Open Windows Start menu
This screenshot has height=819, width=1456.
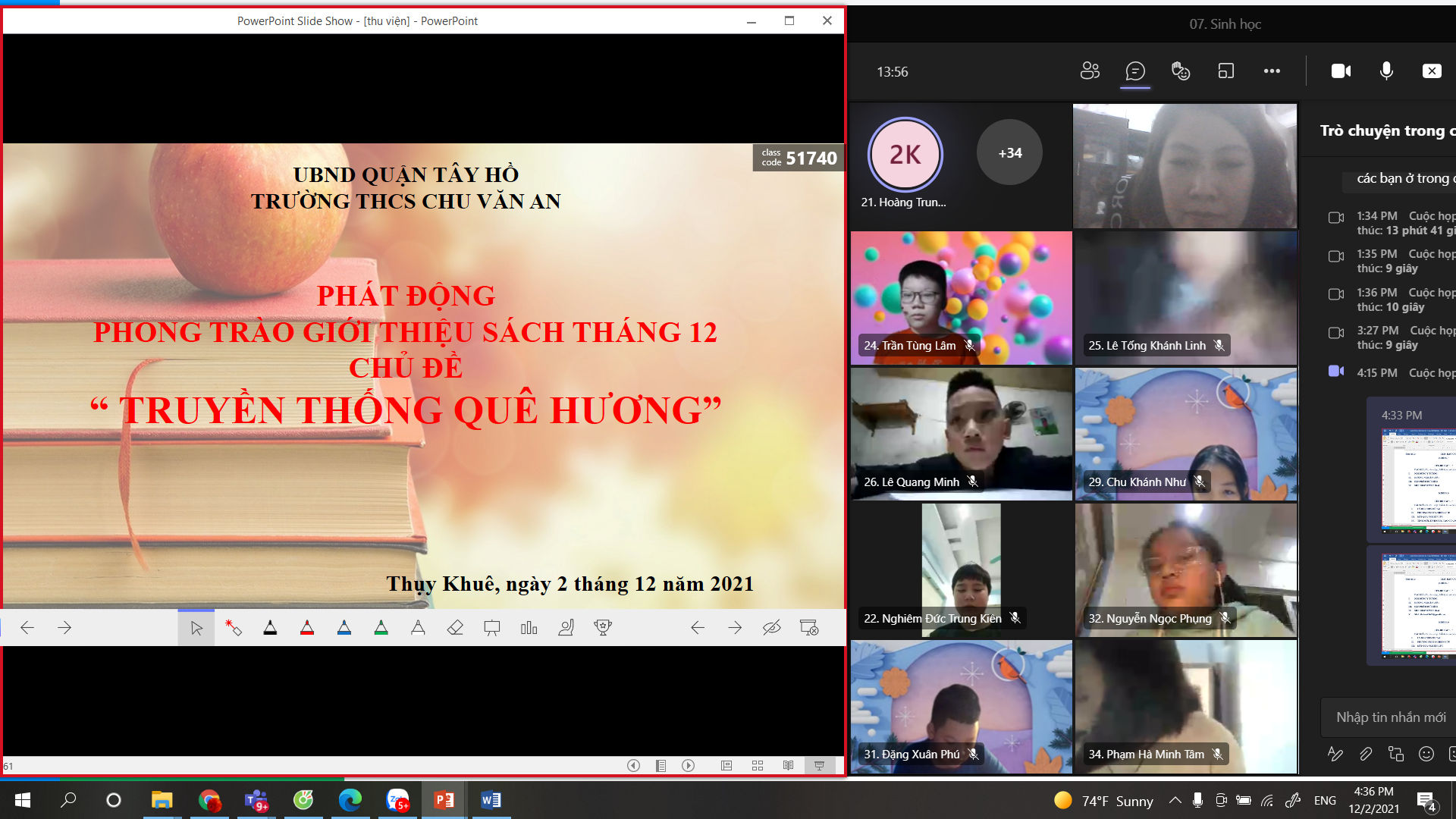(23, 800)
